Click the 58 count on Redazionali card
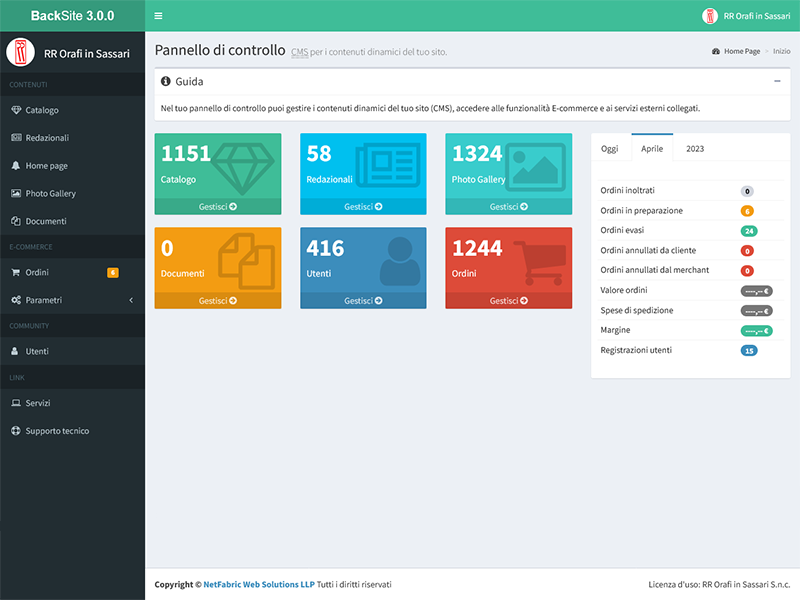This screenshot has width=800, height=600. pos(319,154)
